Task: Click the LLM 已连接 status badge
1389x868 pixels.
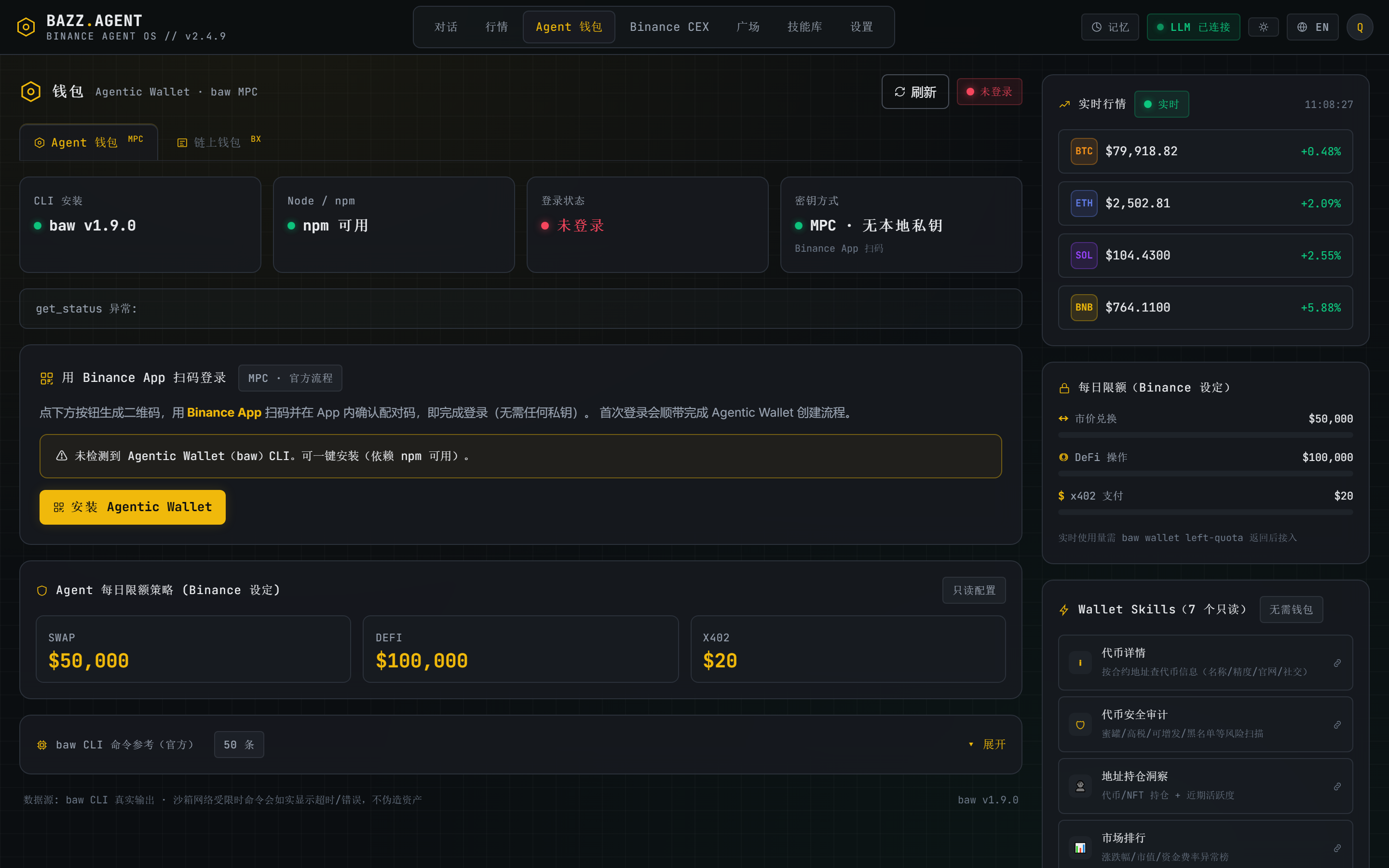Action: coord(1193,27)
